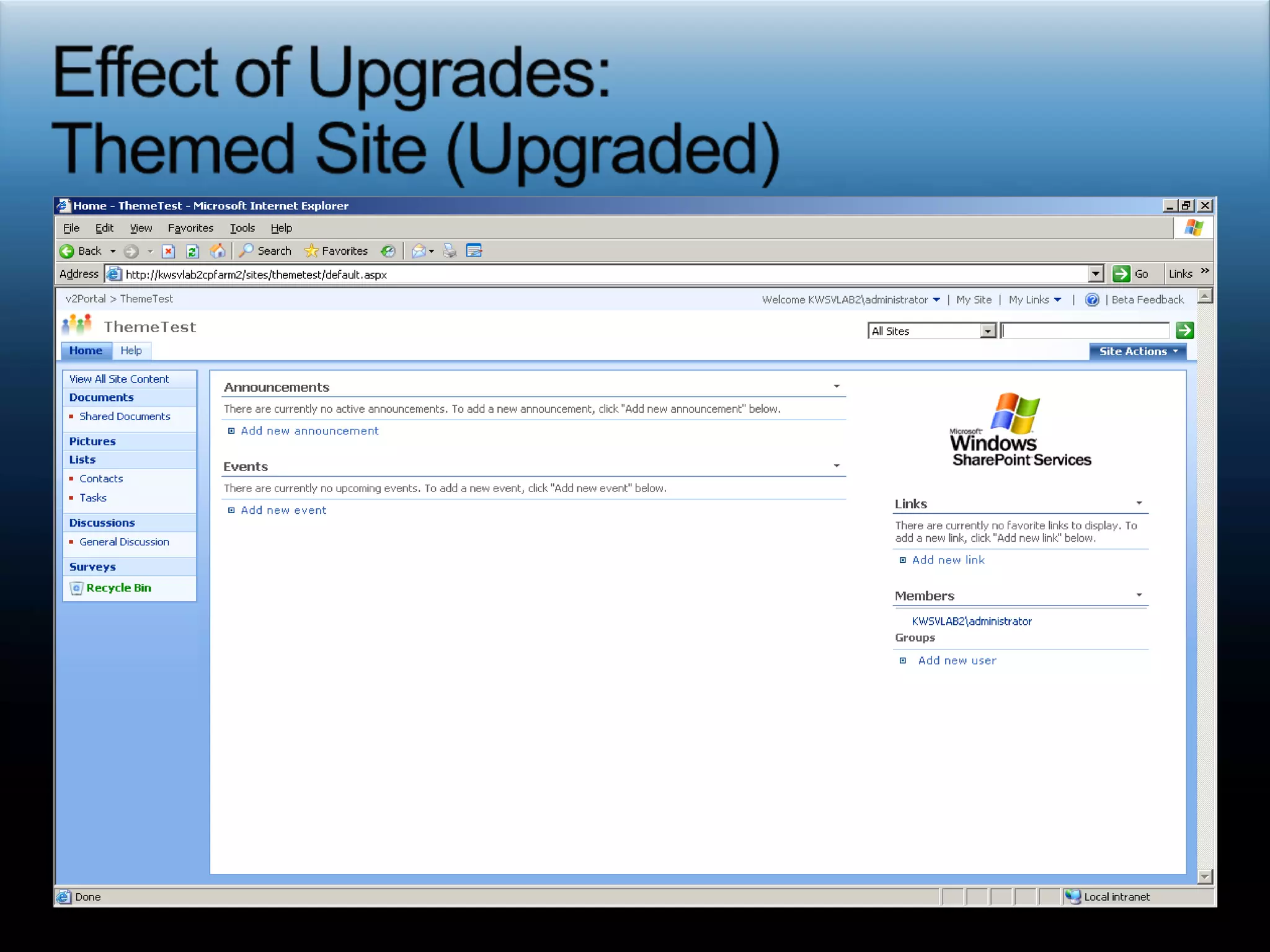This screenshot has width=1270, height=952.
Task: Expand the Links toolbar chevron
Action: tap(1205, 271)
